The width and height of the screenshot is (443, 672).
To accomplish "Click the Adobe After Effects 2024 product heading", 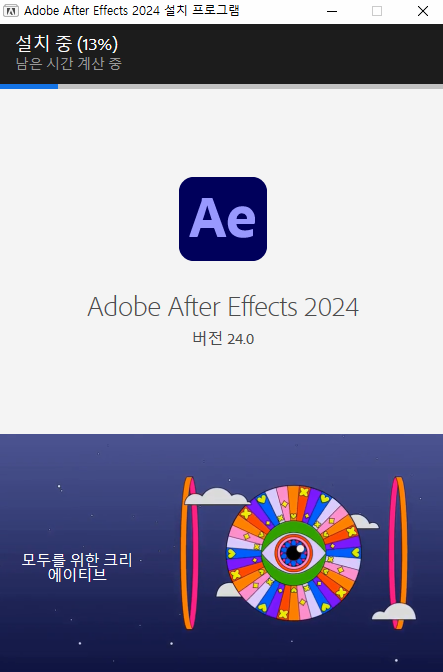I will click(223, 307).
